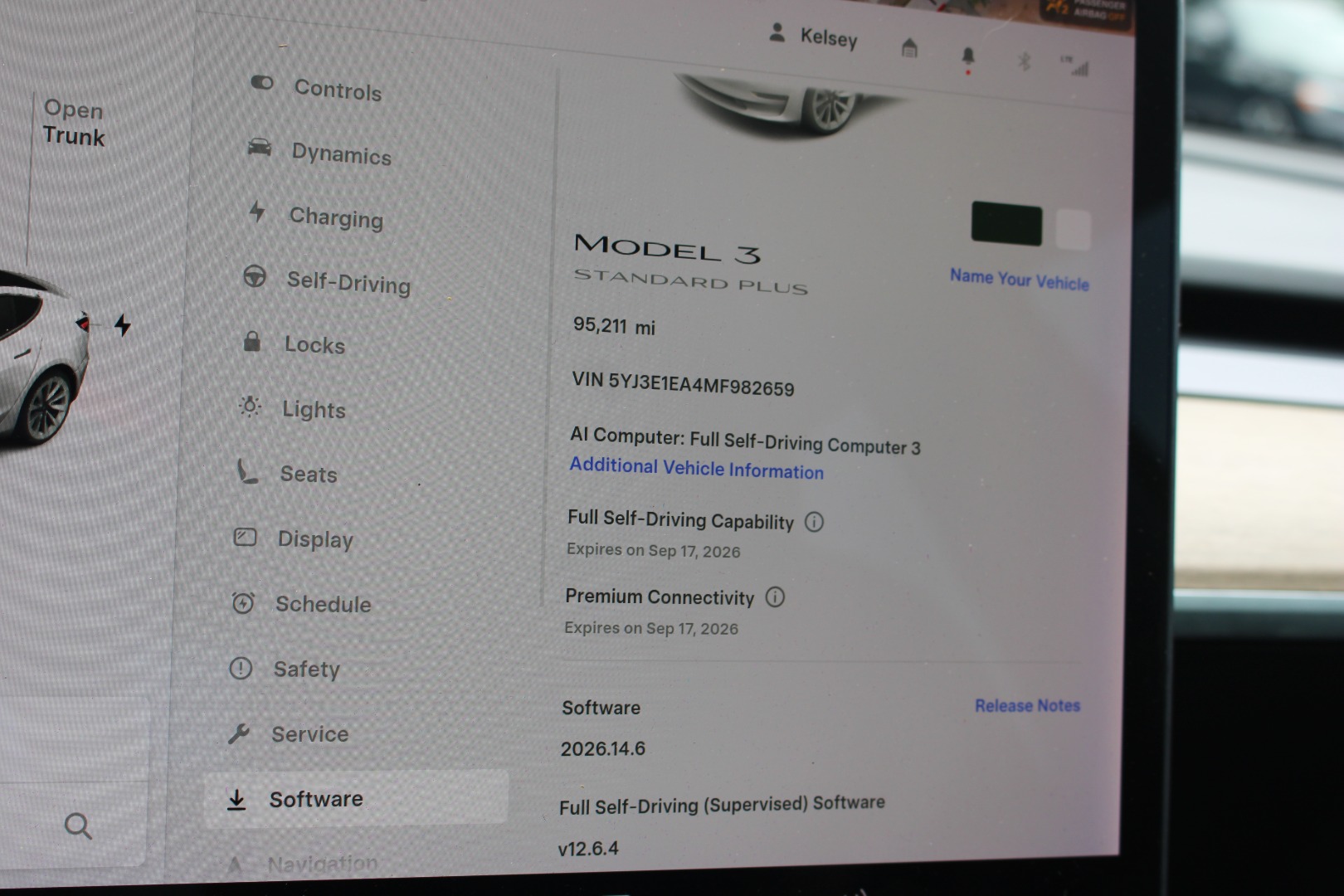Open Additional Vehicle Information link
1344x896 pixels.
pos(697,468)
